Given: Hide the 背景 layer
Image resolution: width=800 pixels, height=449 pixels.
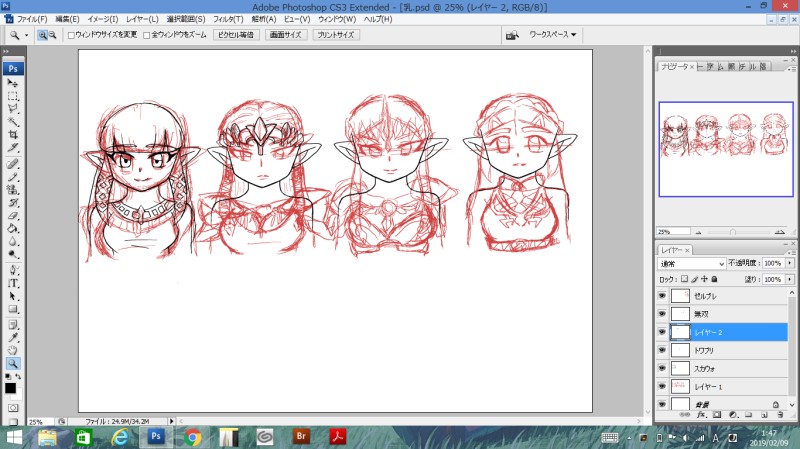Looking at the screenshot, I should pyautogui.click(x=662, y=404).
